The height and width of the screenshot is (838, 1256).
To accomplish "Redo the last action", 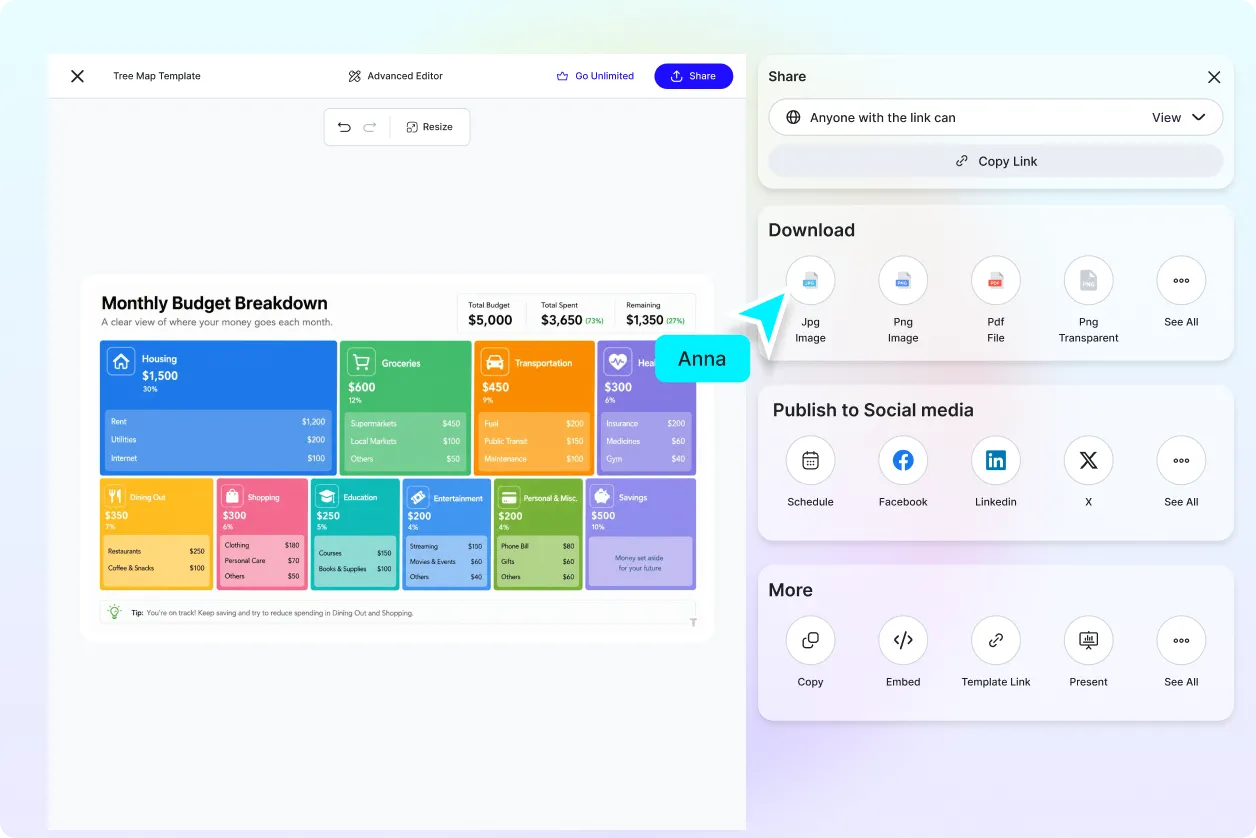I will click(370, 127).
